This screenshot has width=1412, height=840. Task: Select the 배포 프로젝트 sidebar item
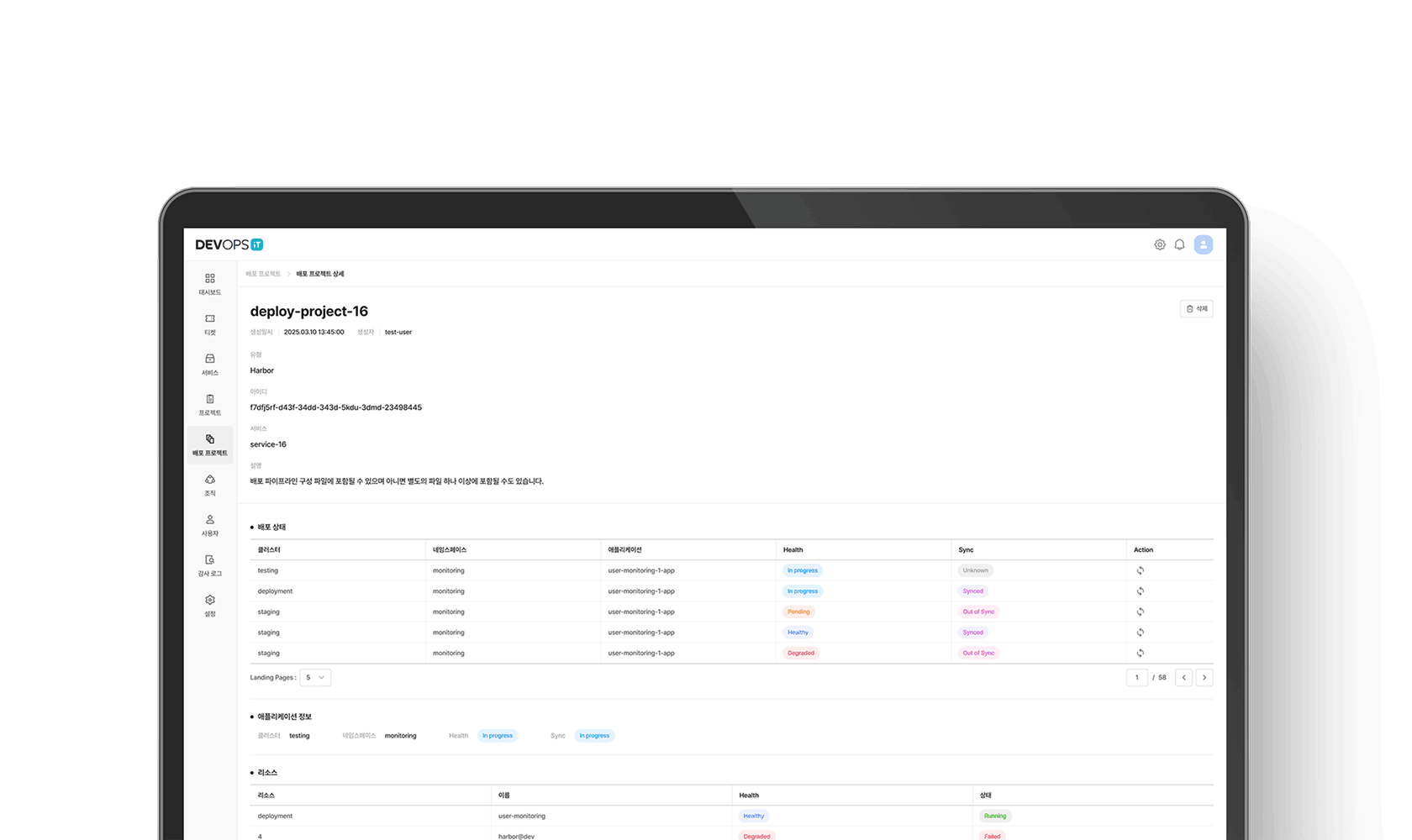[x=210, y=445]
